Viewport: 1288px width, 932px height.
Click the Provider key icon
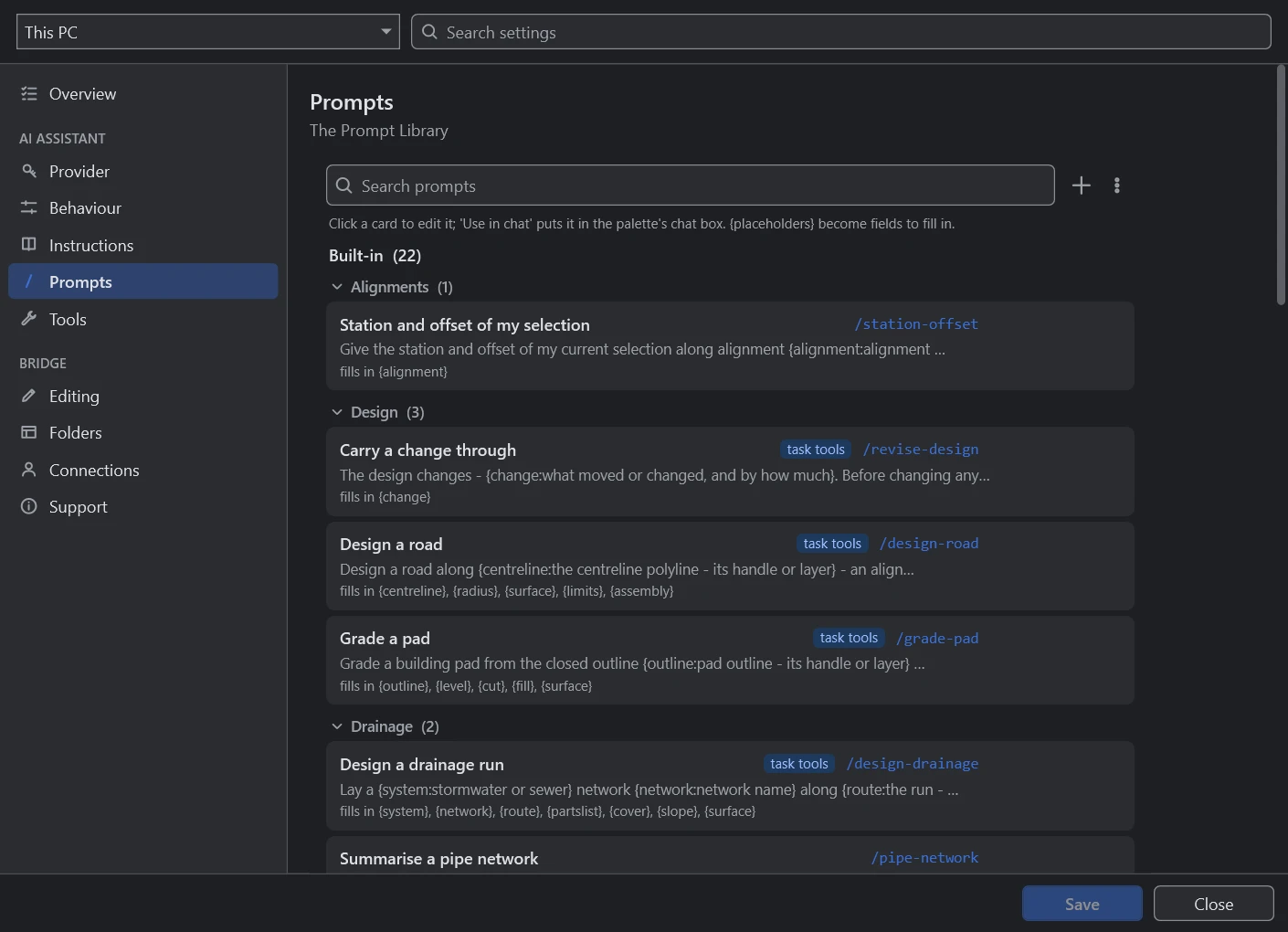(29, 171)
